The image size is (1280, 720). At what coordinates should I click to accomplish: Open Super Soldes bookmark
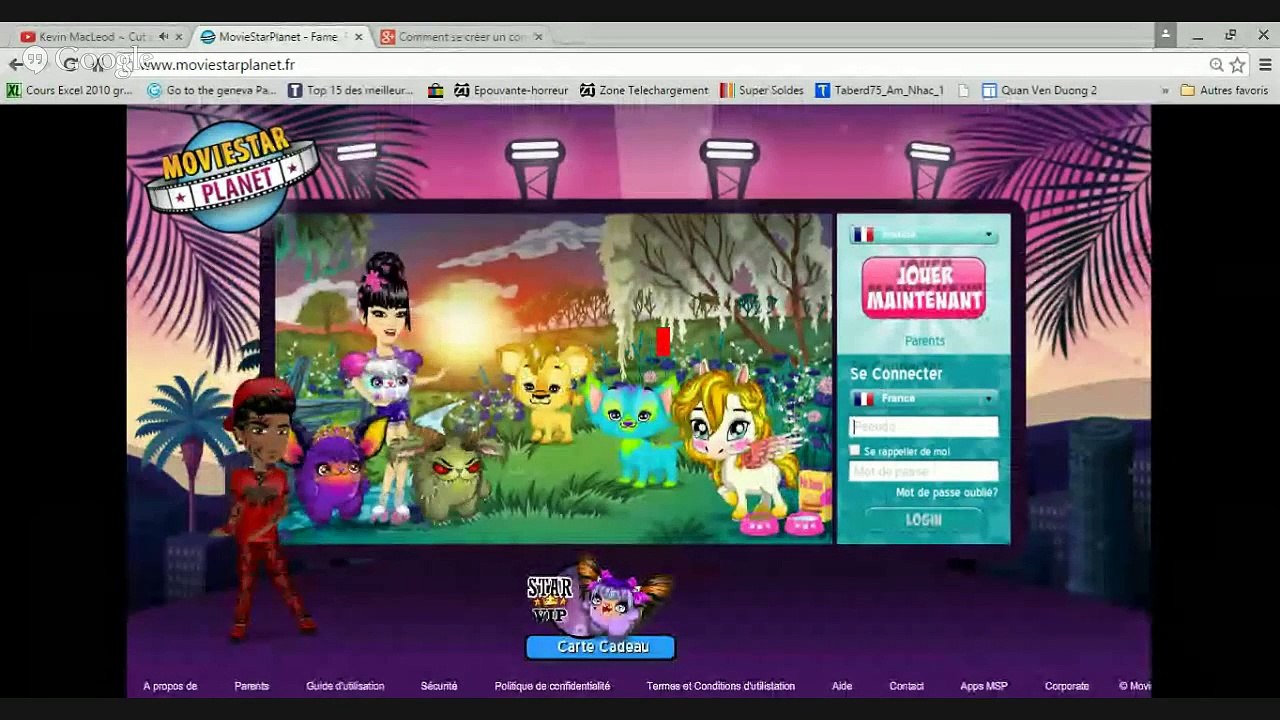click(761, 90)
